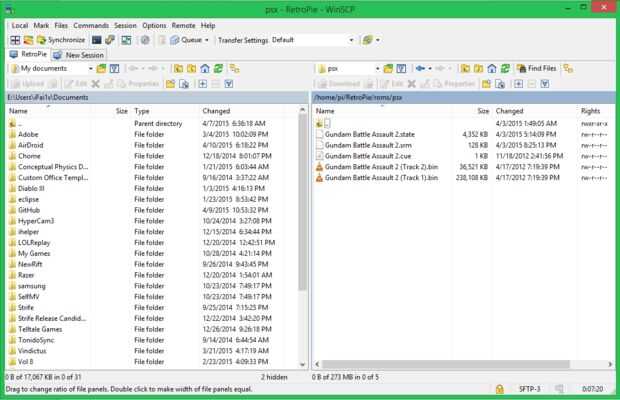
Task: Open dropdown arrow beside the green icon
Action: click(378, 40)
